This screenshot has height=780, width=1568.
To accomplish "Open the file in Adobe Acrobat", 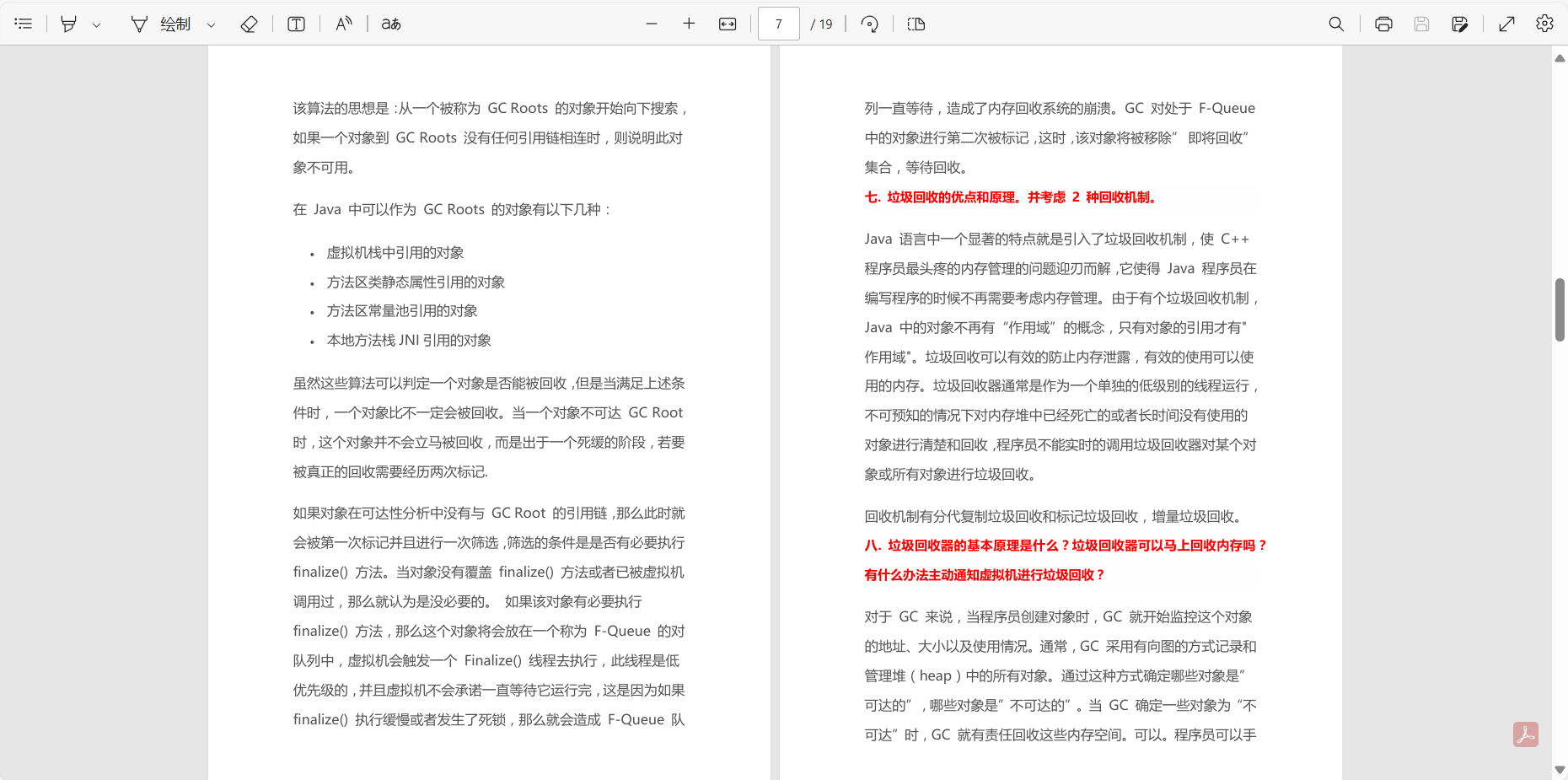I will tap(1527, 734).
